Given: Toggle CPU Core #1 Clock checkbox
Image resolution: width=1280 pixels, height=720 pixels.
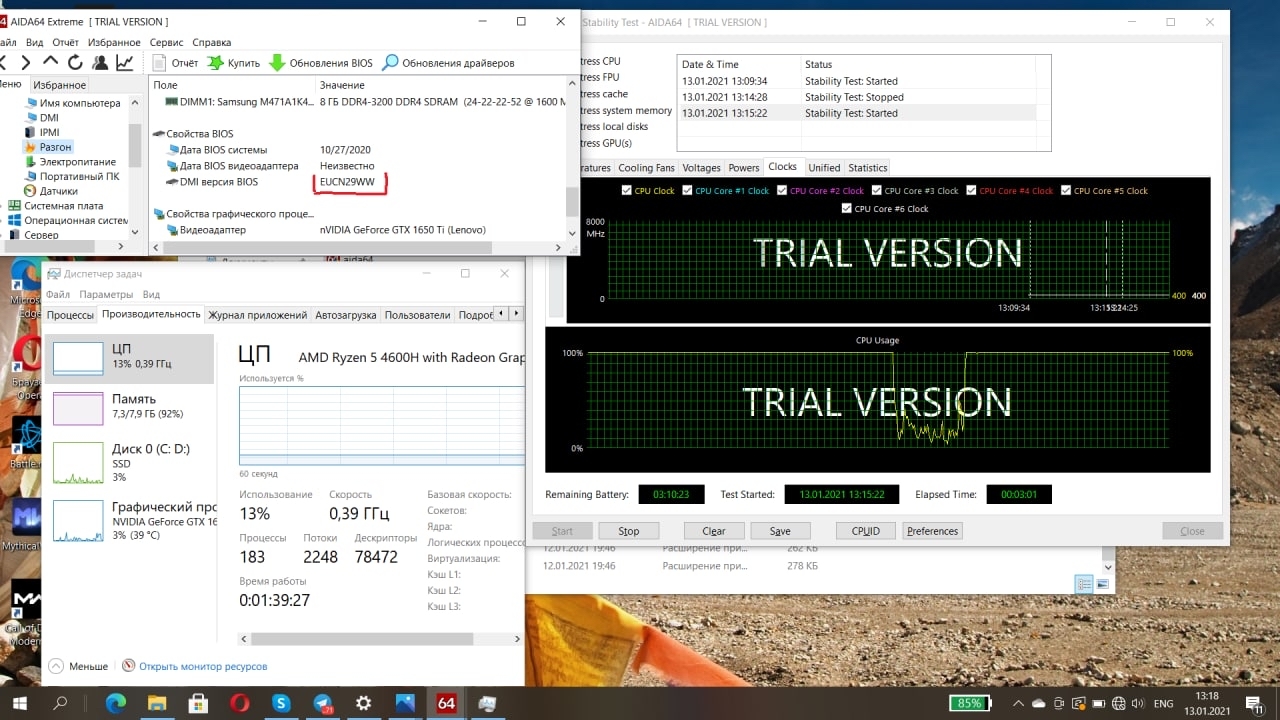Looking at the screenshot, I should coord(687,190).
